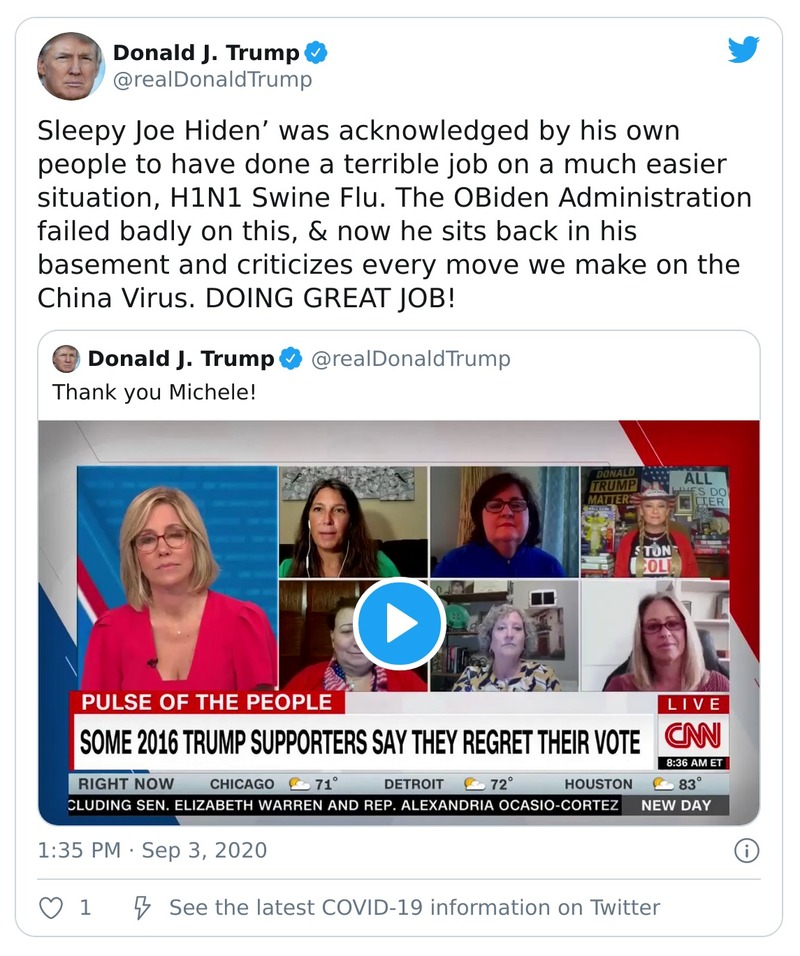Click the LIVE indicator on the video

(x=696, y=703)
